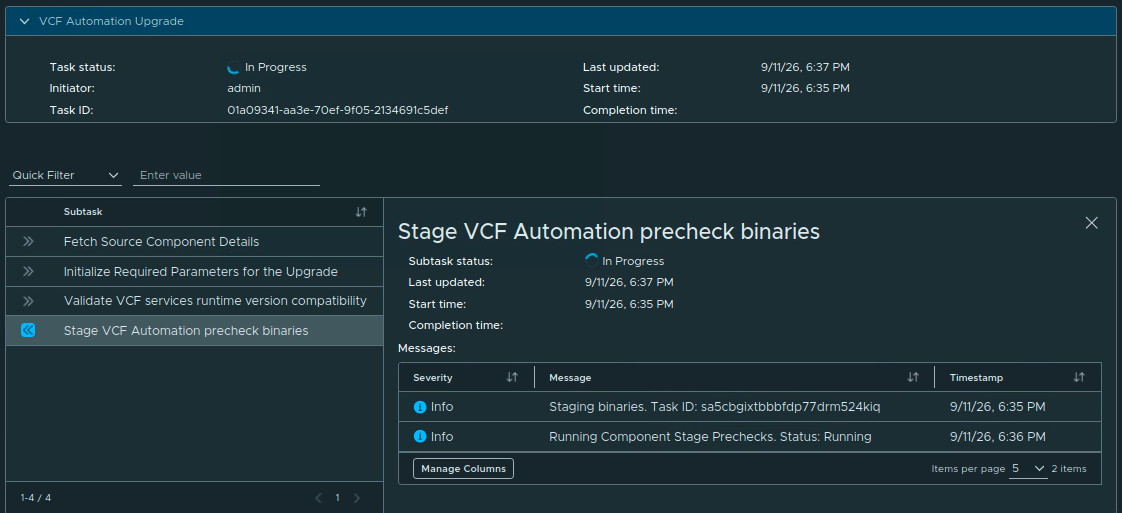Go to previous subtask page
1122x513 pixels.
pyautogui.click(x=319, y=497)
